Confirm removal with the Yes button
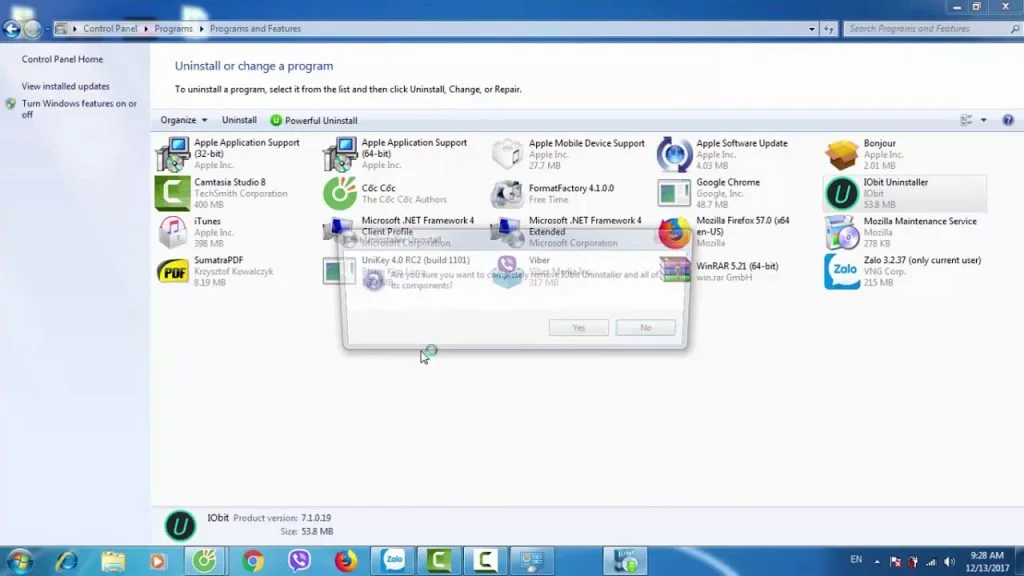The height and width of the screenshot is (576, 1024). pos(579,327)
